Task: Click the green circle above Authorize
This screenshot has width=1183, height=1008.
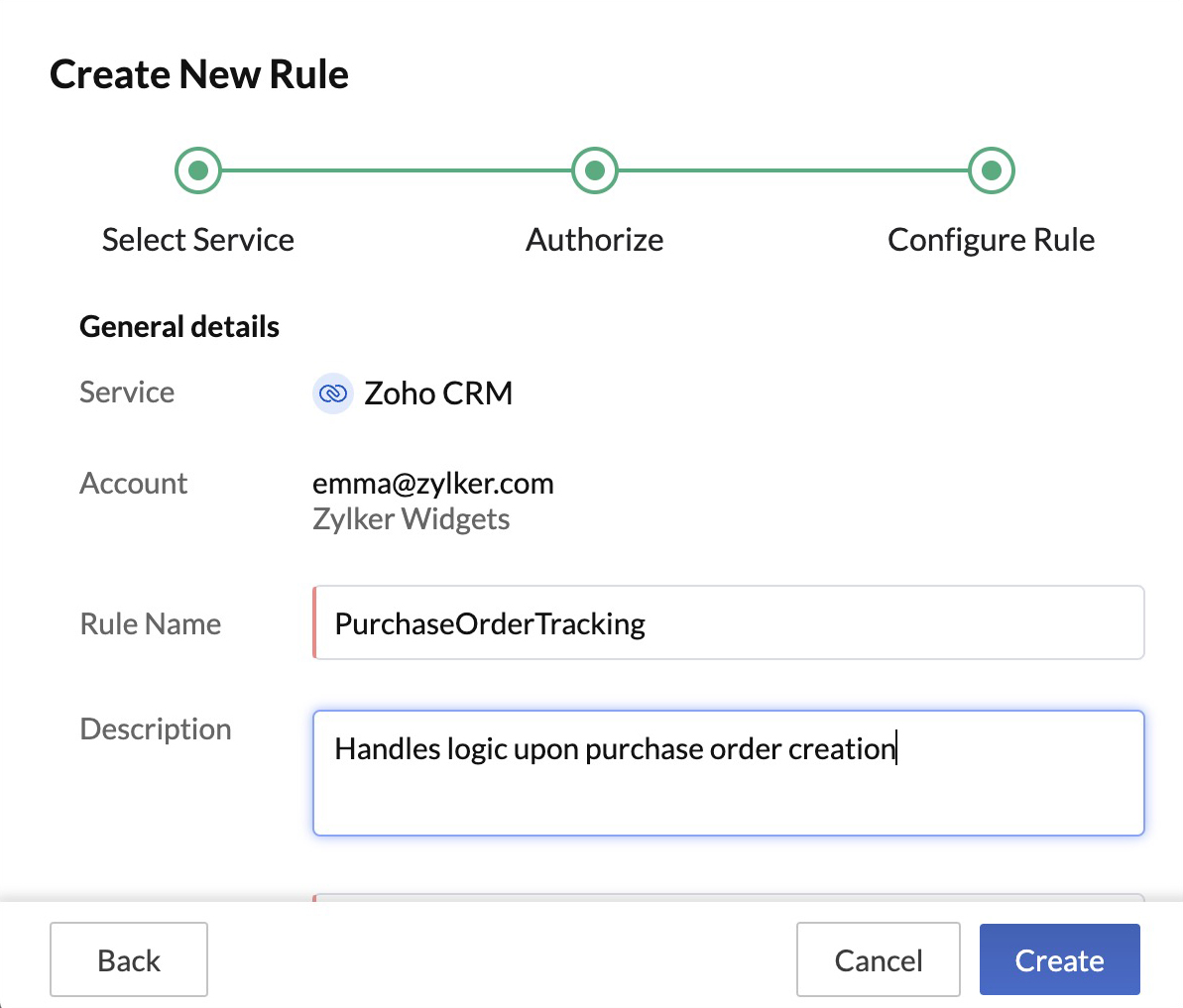Action: [594, 169]
